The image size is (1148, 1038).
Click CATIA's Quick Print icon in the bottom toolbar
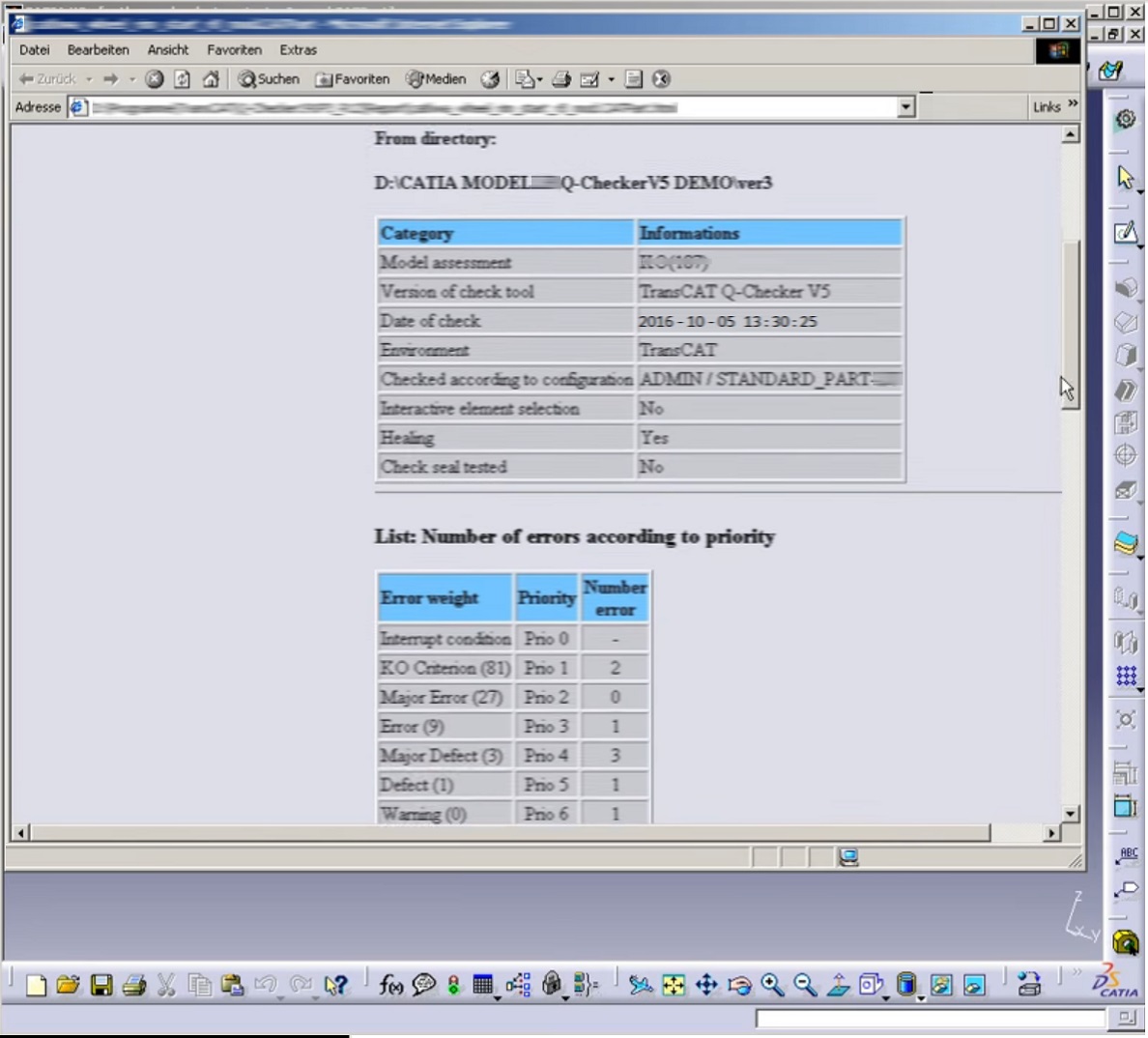(x=134, y=985)
